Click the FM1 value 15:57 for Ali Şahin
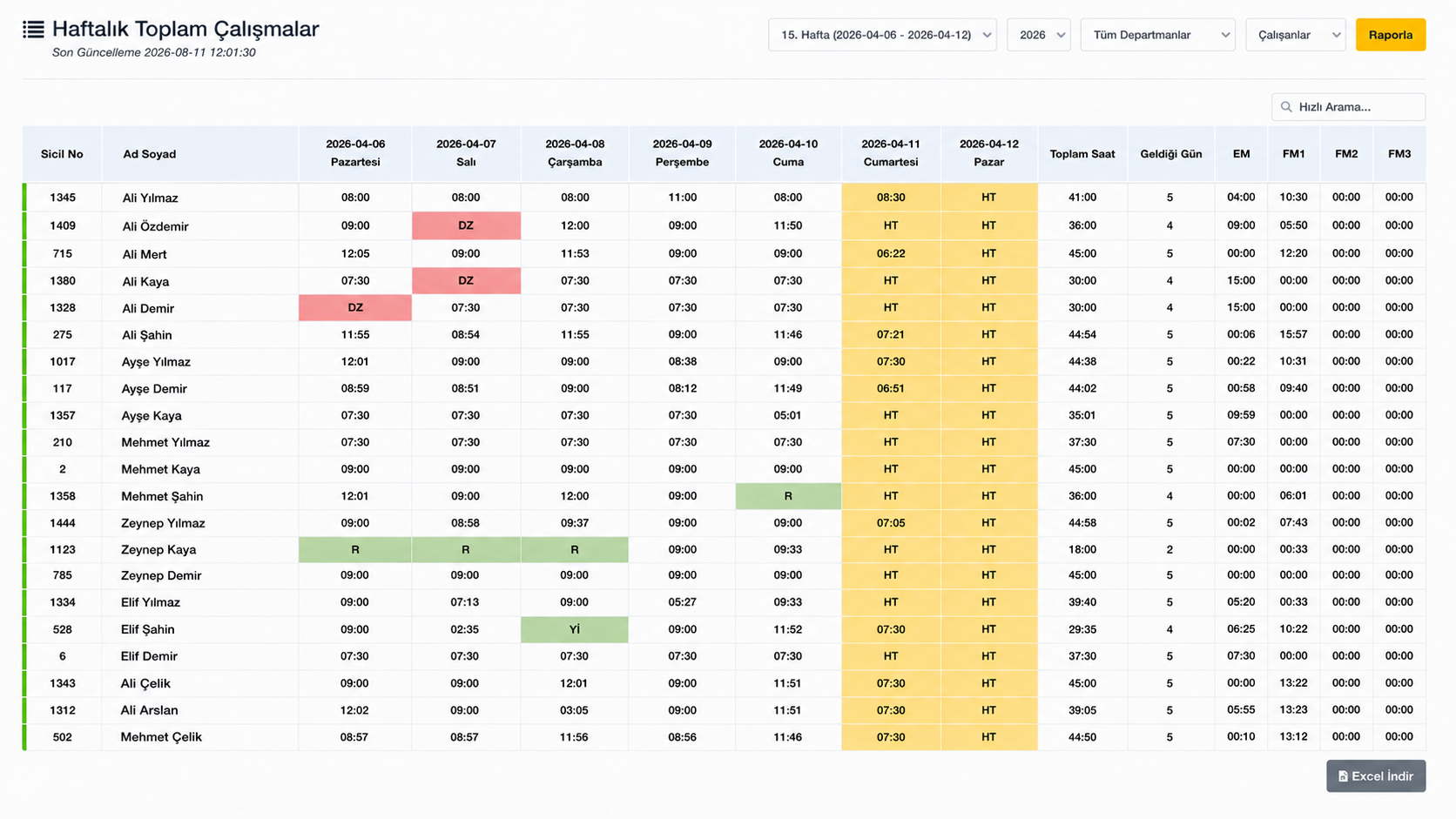Image resolution: width=1456 pixels, height=819 pixels. pyautogui.click(x=1294, y=334)
